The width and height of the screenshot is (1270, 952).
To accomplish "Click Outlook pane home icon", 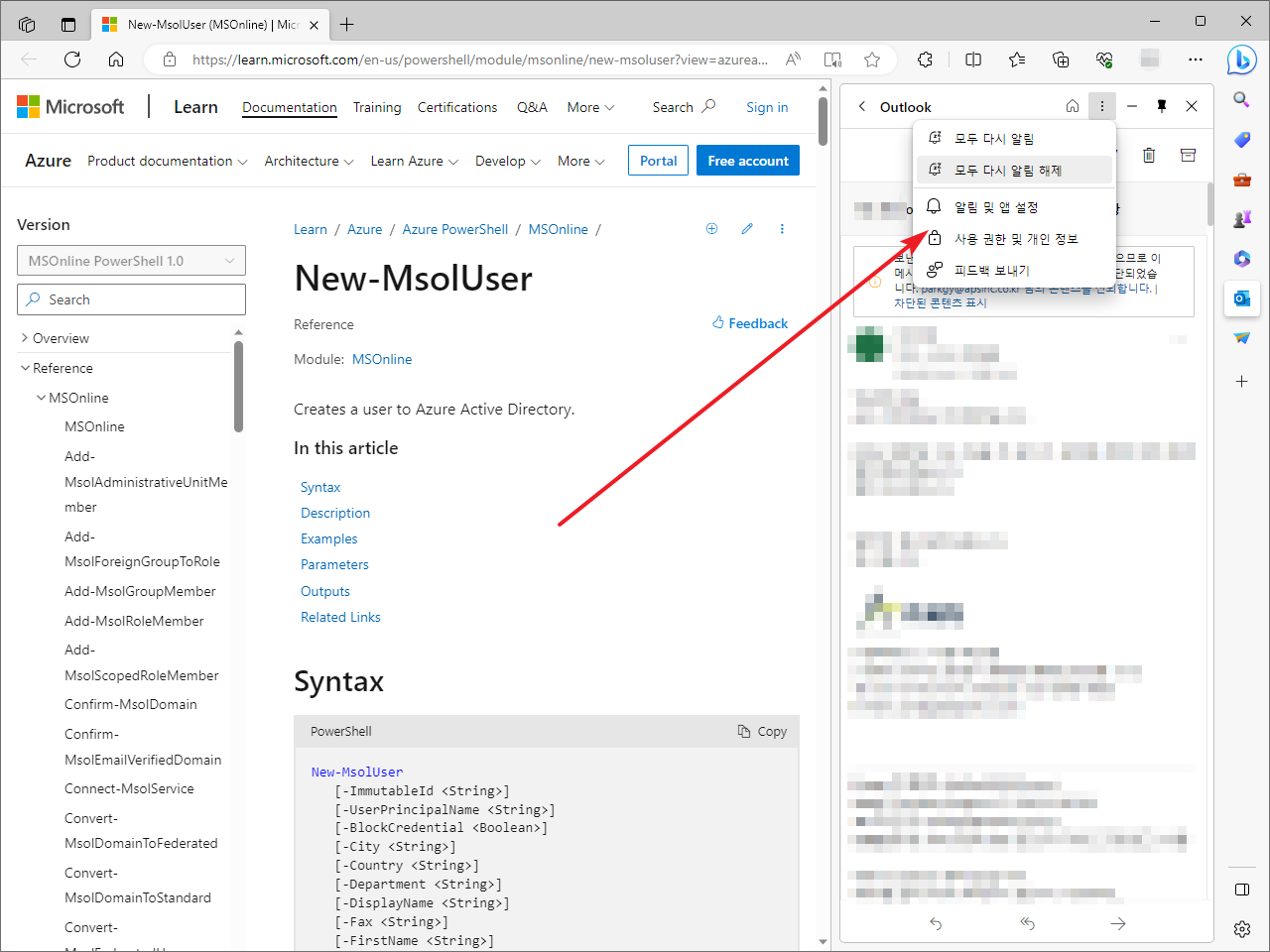I will (1073, 106).
